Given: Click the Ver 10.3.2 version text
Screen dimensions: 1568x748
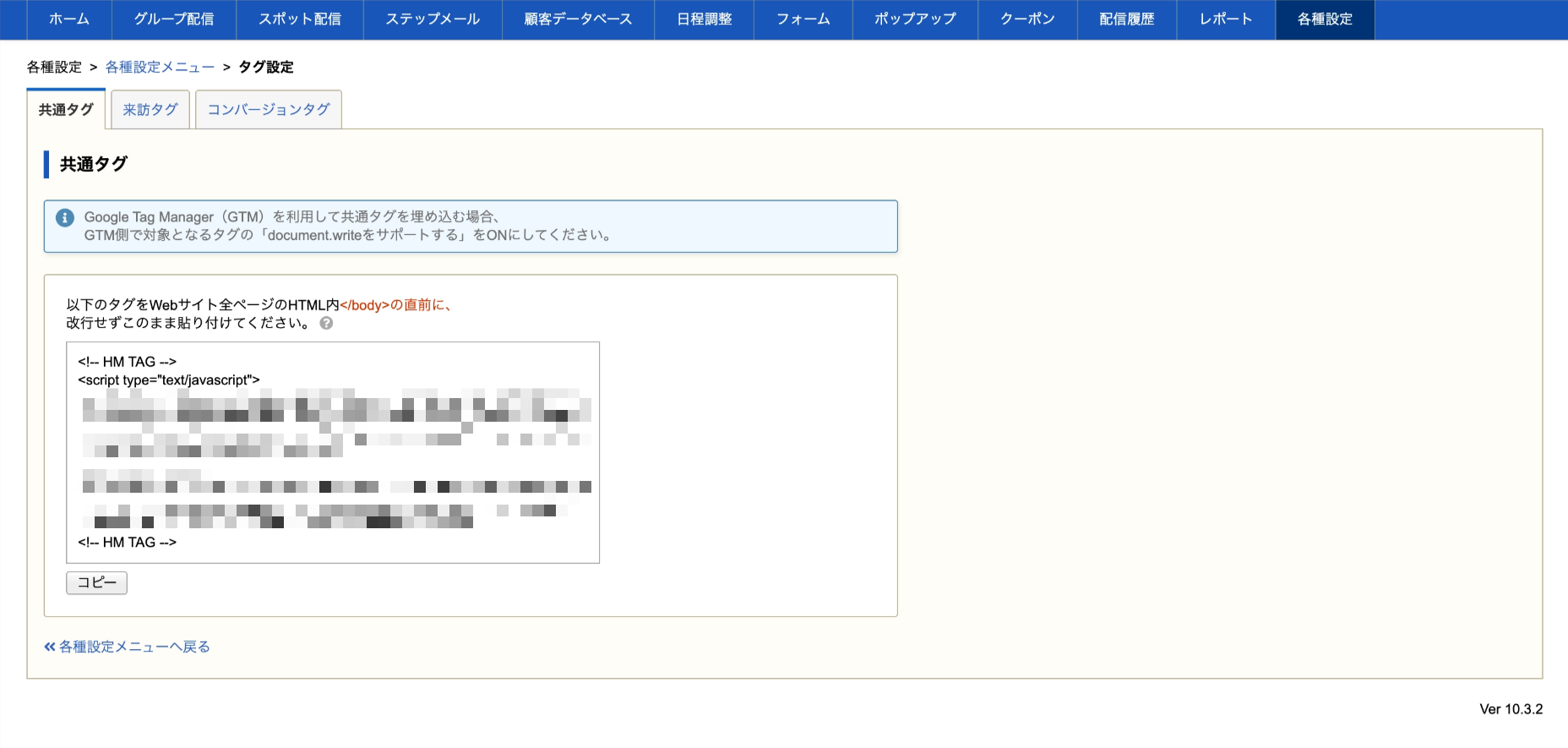Looking at the screenshot, I should pyautogui.click(x=1511, y=709).
